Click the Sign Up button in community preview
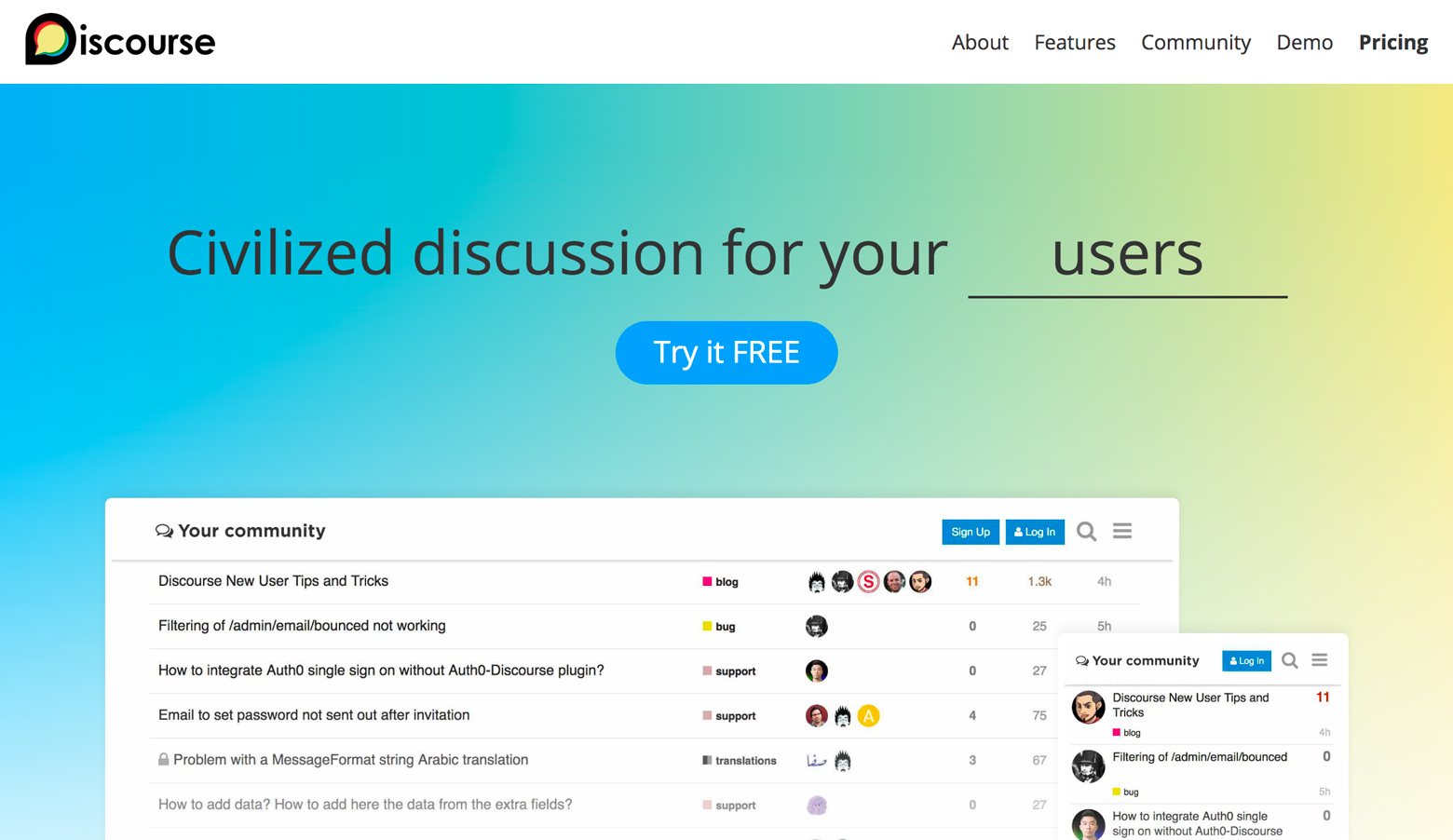 (971, 532)
